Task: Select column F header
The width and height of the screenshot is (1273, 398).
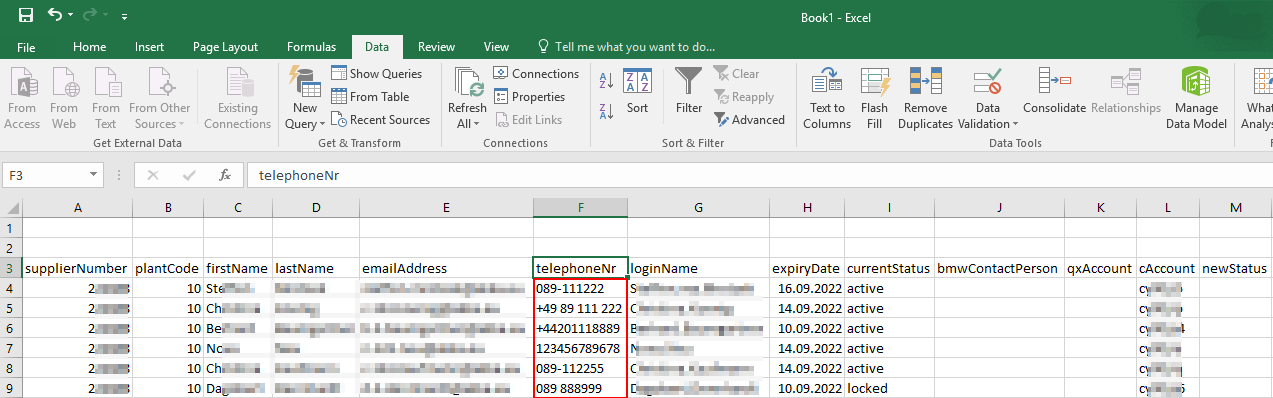Action: [x=580, y=208]
